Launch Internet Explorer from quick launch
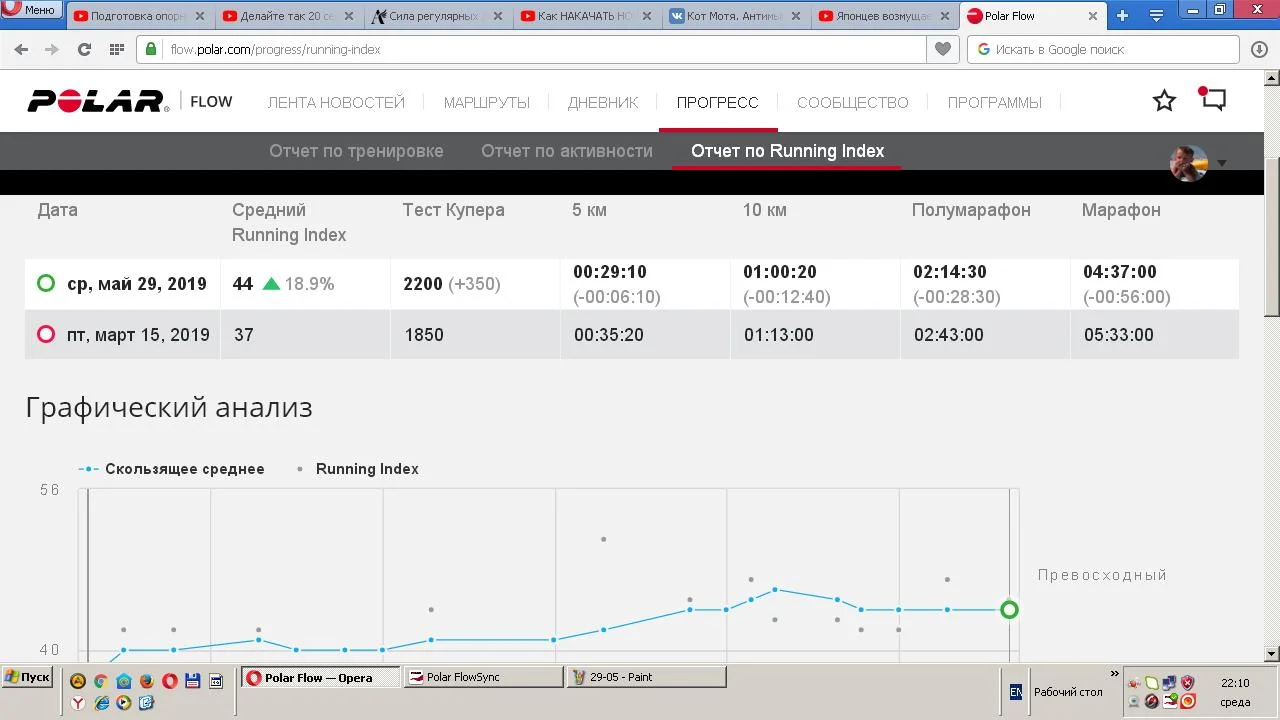This screenshot has width=1280, height=720. tap(101, 703)
